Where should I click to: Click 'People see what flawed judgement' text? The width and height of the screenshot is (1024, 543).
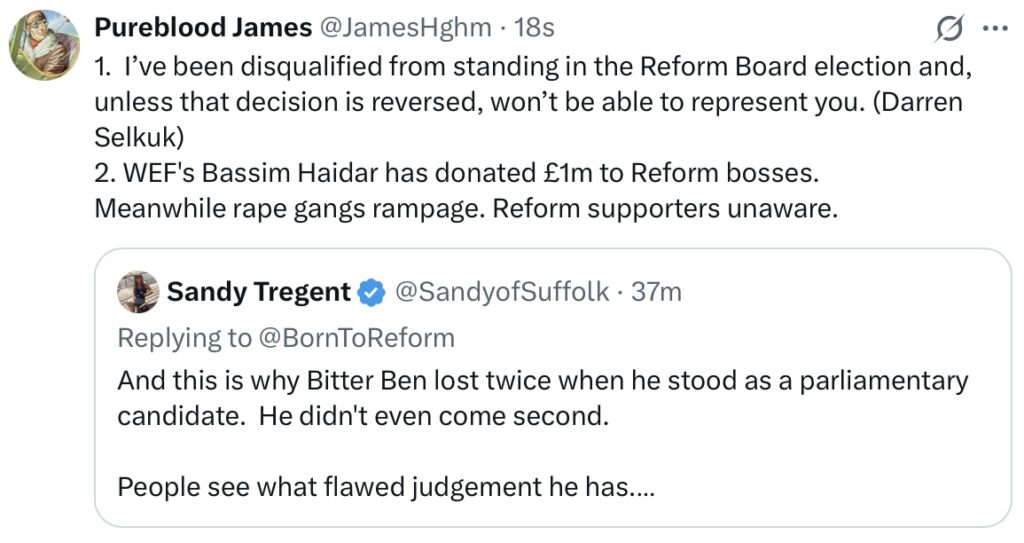coord(386,487)
